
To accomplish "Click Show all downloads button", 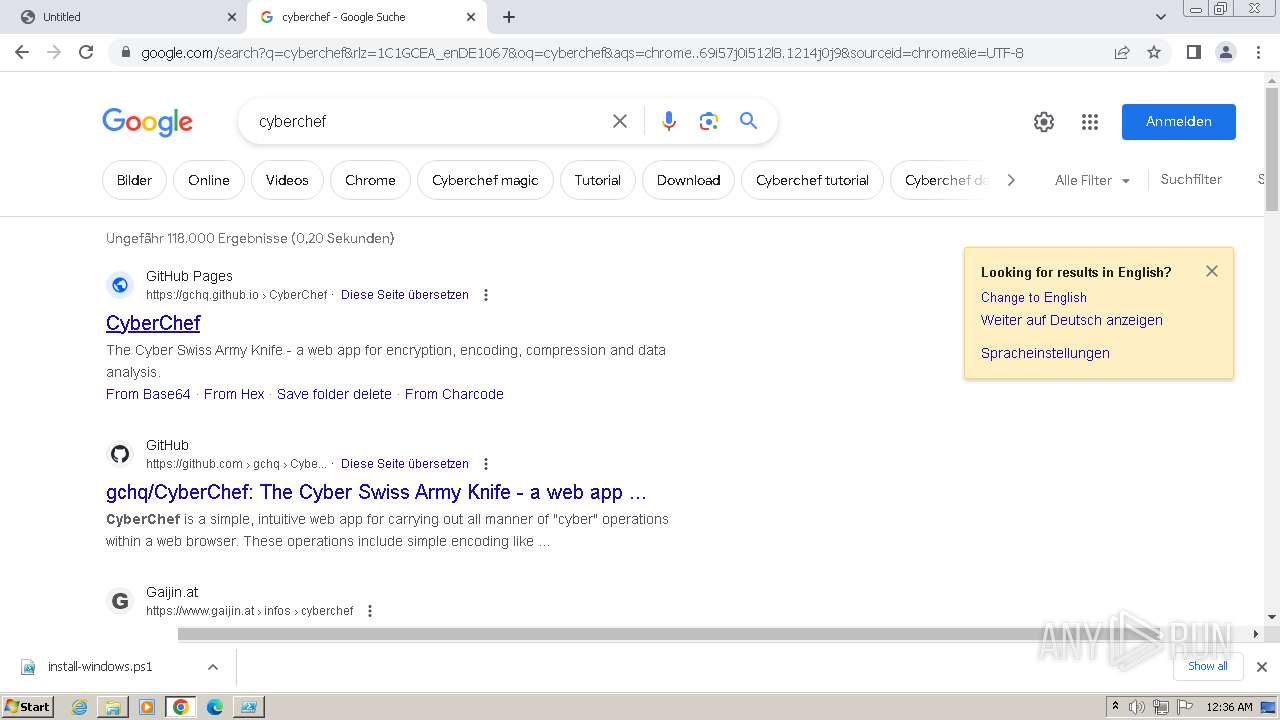I will 1208,666.
